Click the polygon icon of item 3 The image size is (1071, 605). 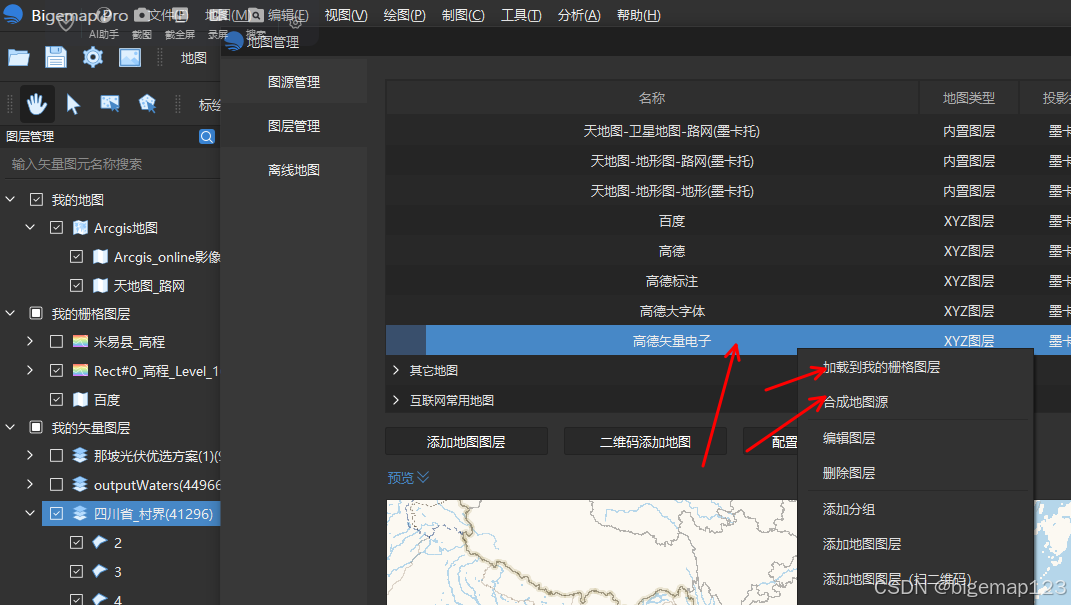pos(100,570)
